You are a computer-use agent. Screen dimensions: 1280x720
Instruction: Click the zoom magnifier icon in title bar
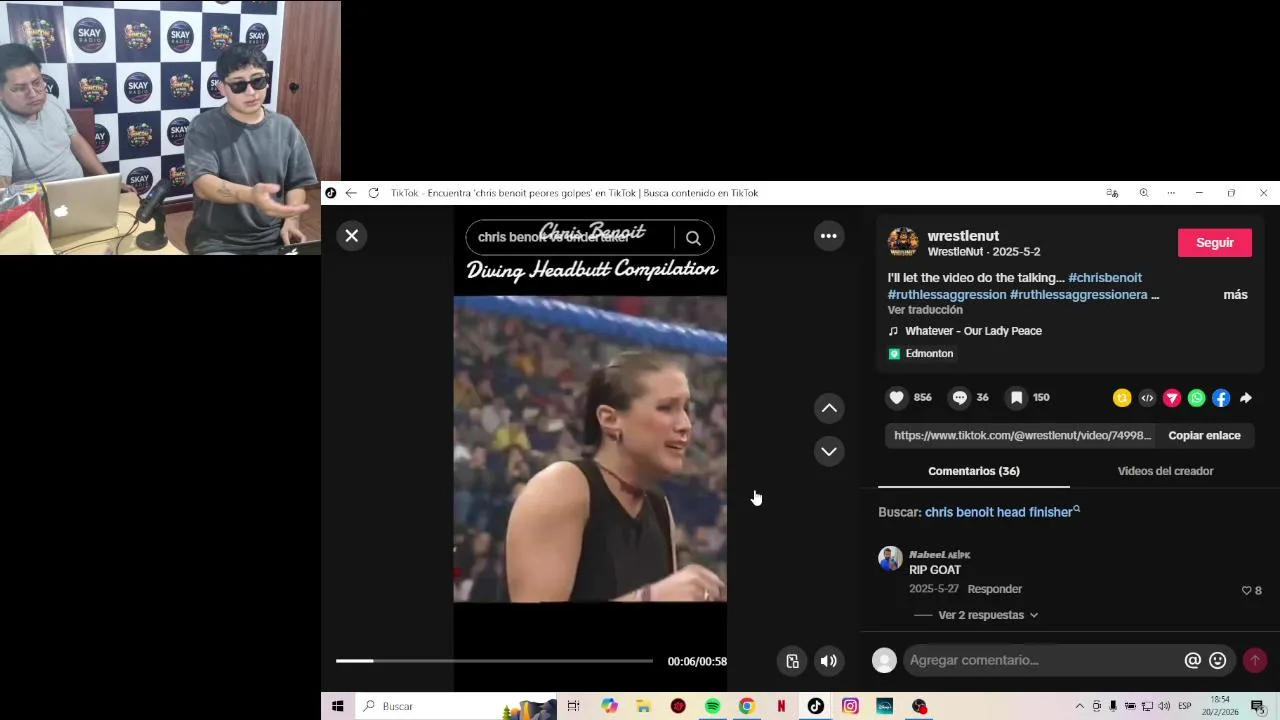click(x=1143, y=193)
